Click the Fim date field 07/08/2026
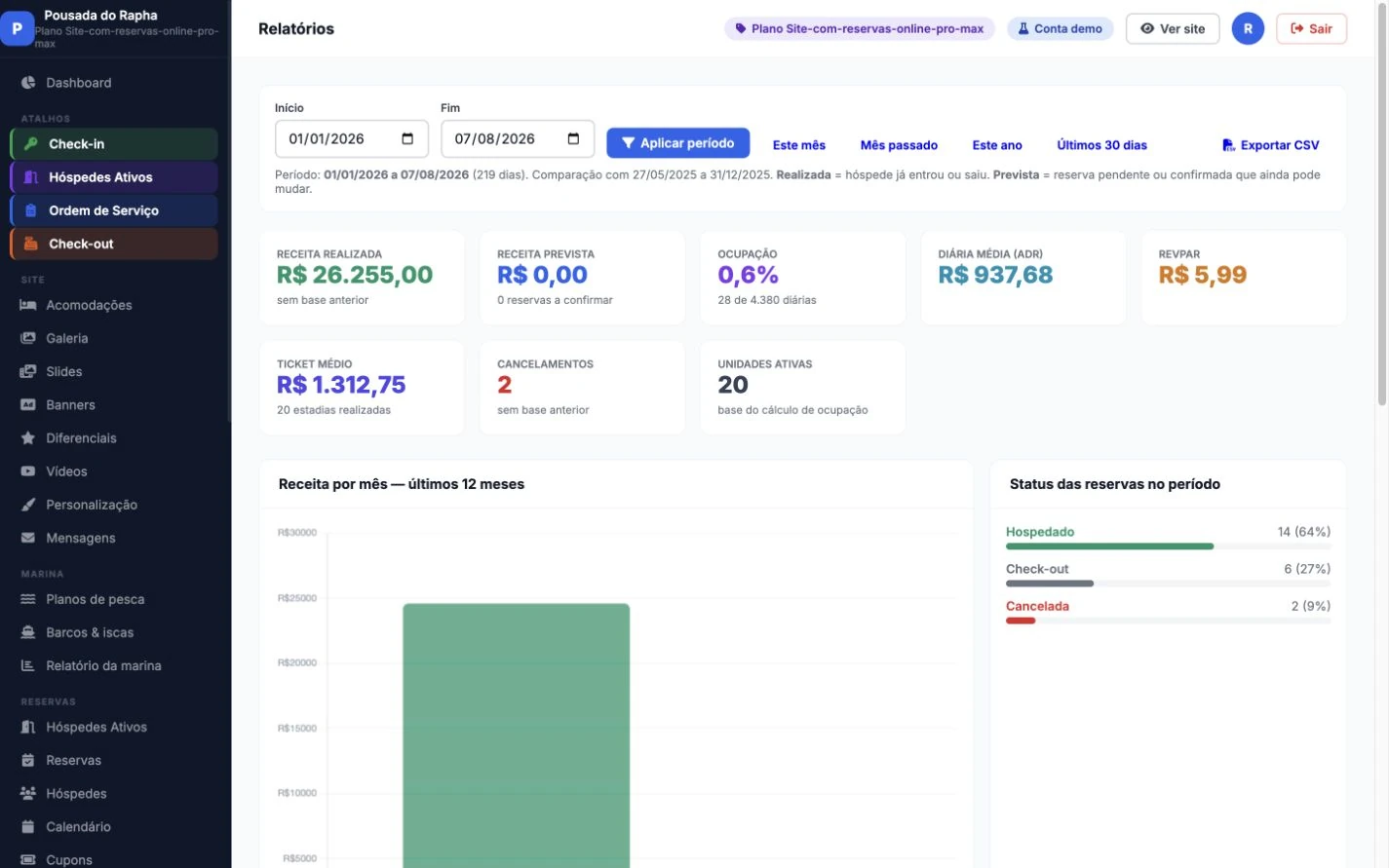The image size is (1389, 868). point(517,139)
